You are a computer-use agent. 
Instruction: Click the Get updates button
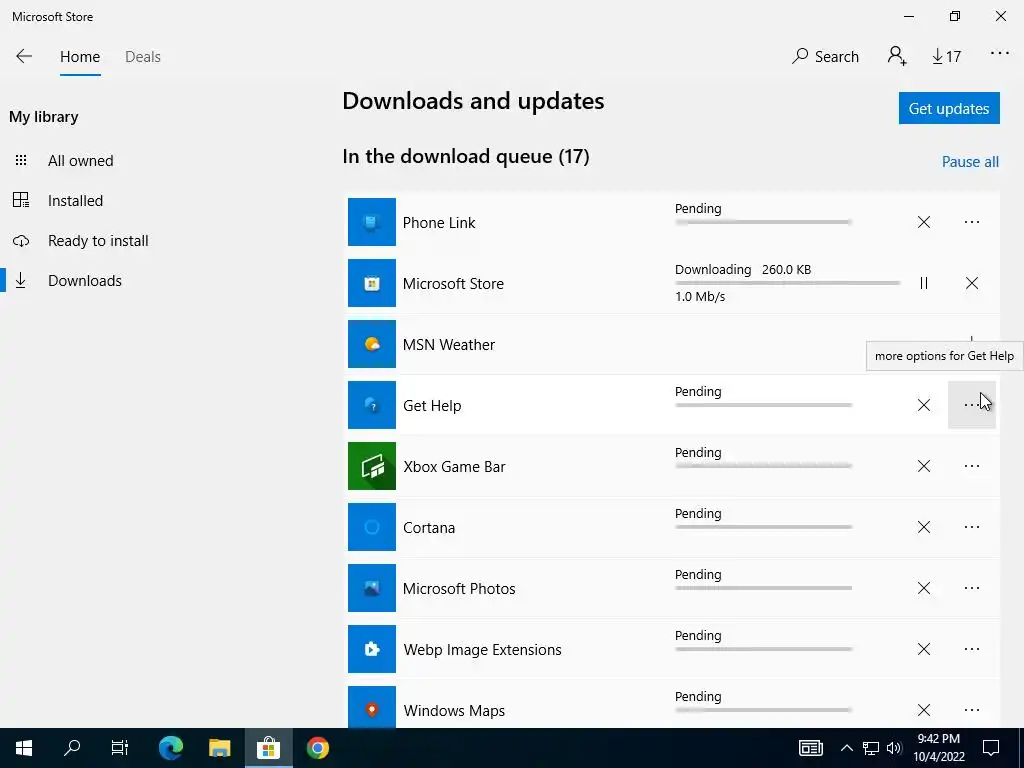pyautogui.click(x=949, y=108)
